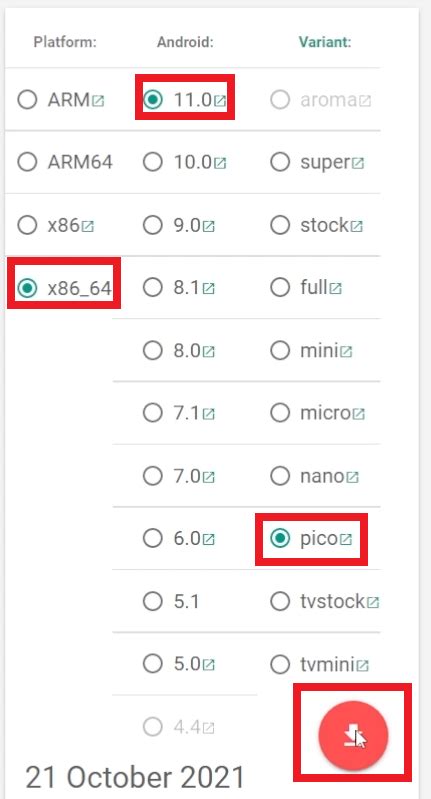Open external link icon next to 11.0

220,101
